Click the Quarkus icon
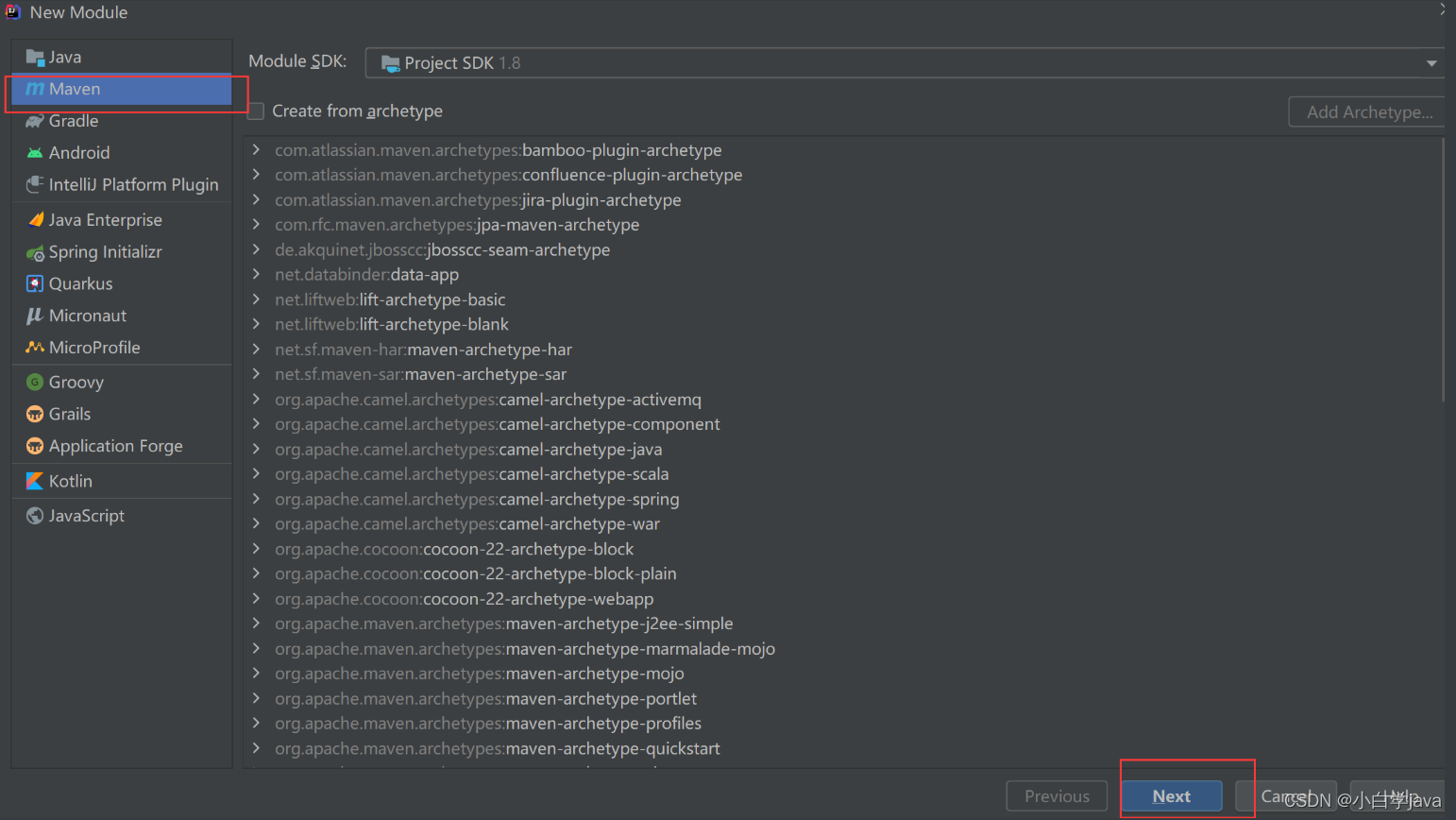 pyautogui.click(x=35, y=283)
